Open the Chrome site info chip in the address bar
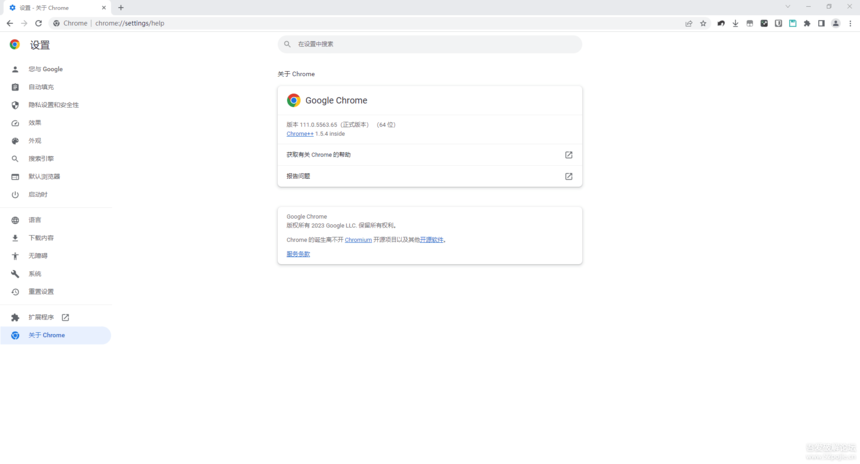 (x=70, y=24)
